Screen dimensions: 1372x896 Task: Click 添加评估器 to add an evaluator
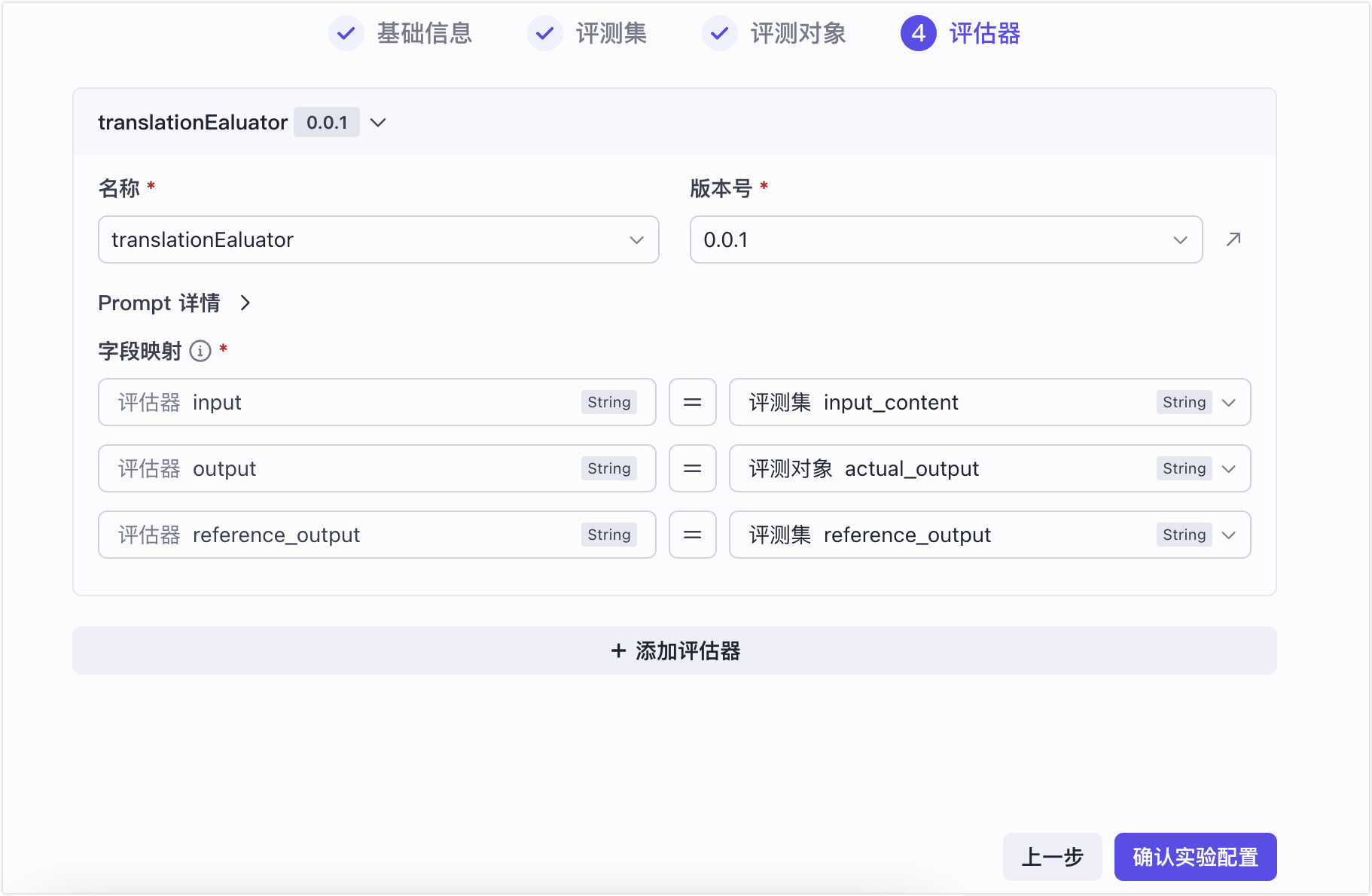click(675, 651)
